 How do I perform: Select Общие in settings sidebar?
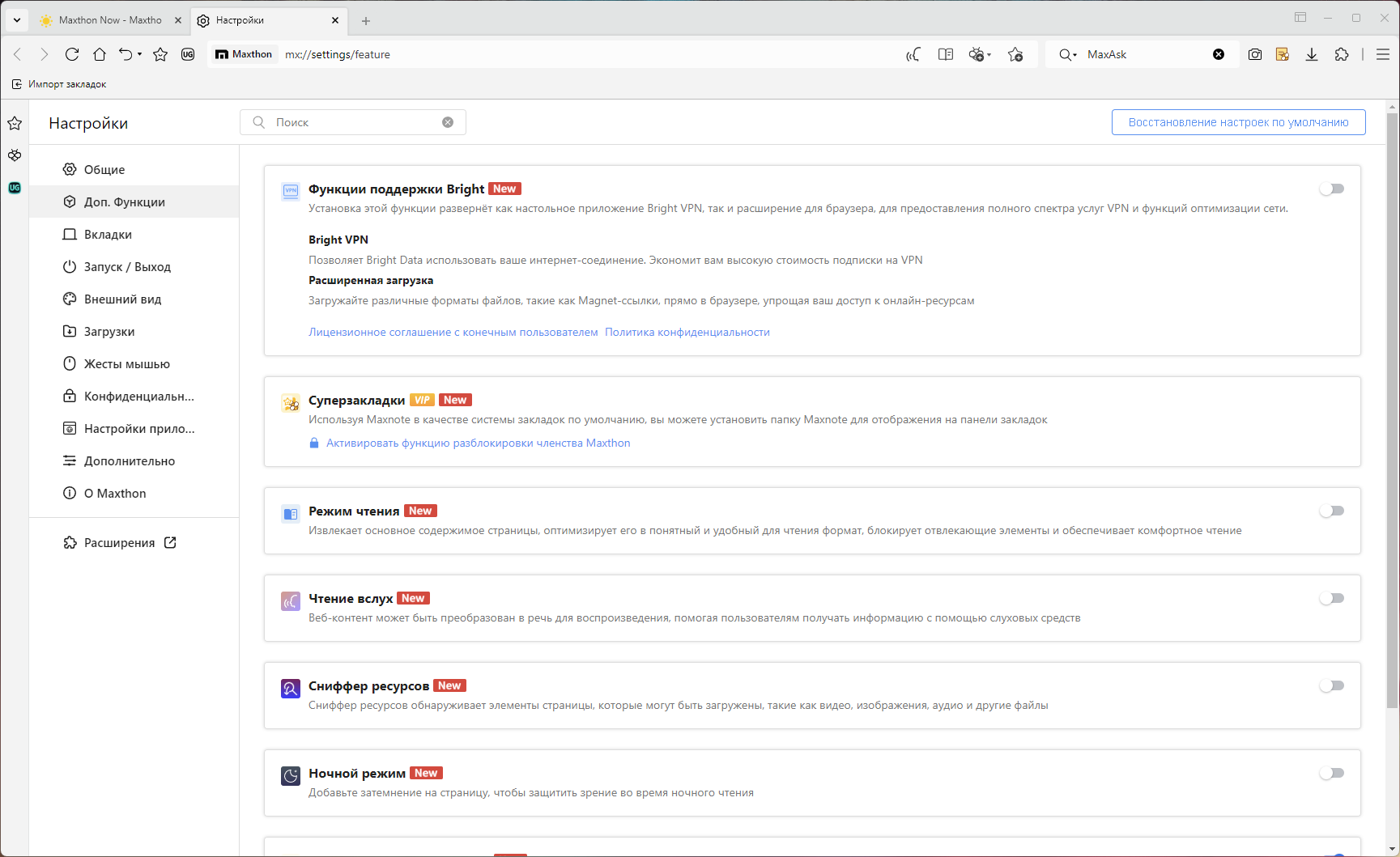pyautogui.click(x=134, y=169)
